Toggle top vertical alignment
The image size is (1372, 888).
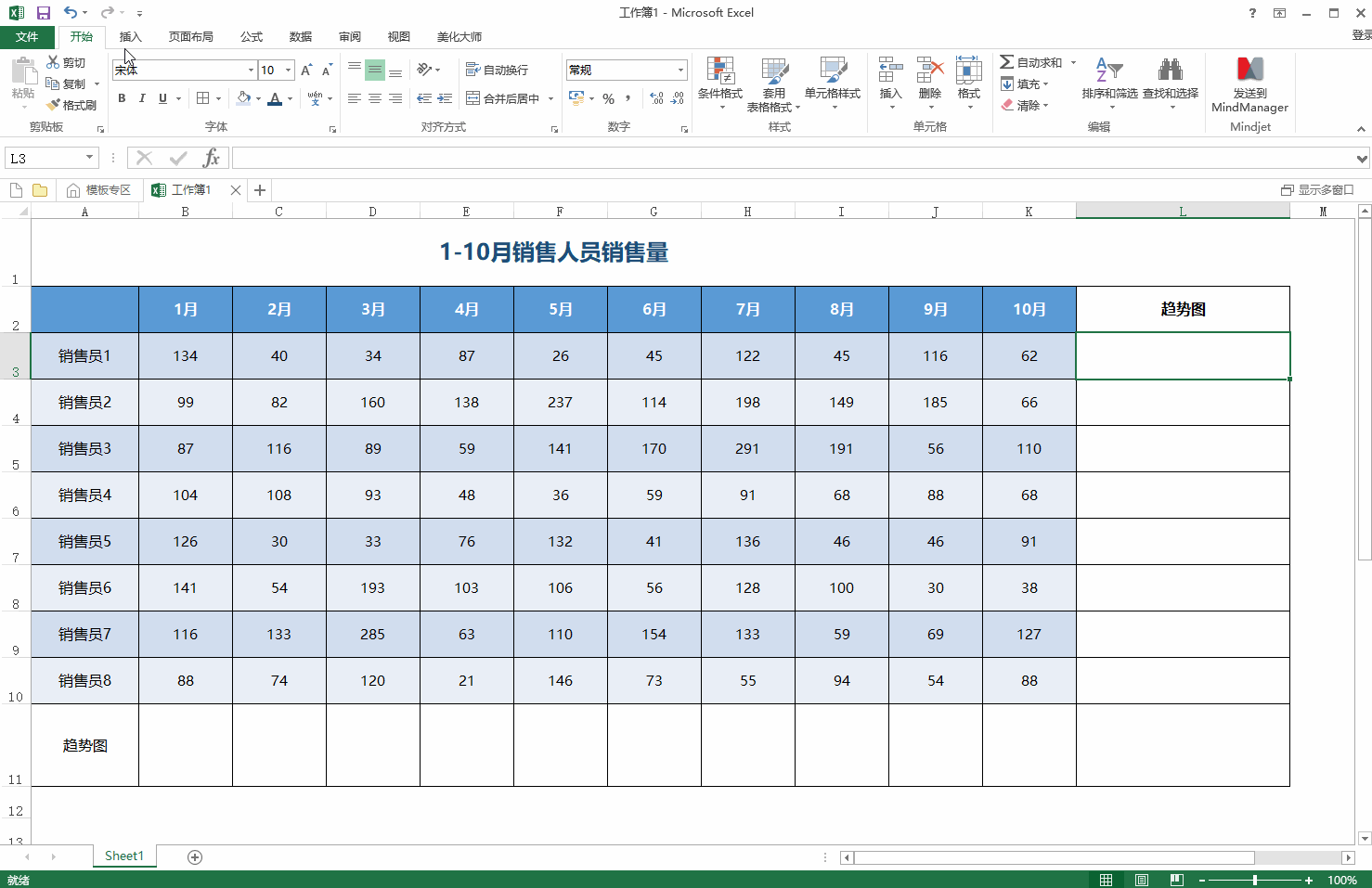point(355,70)
